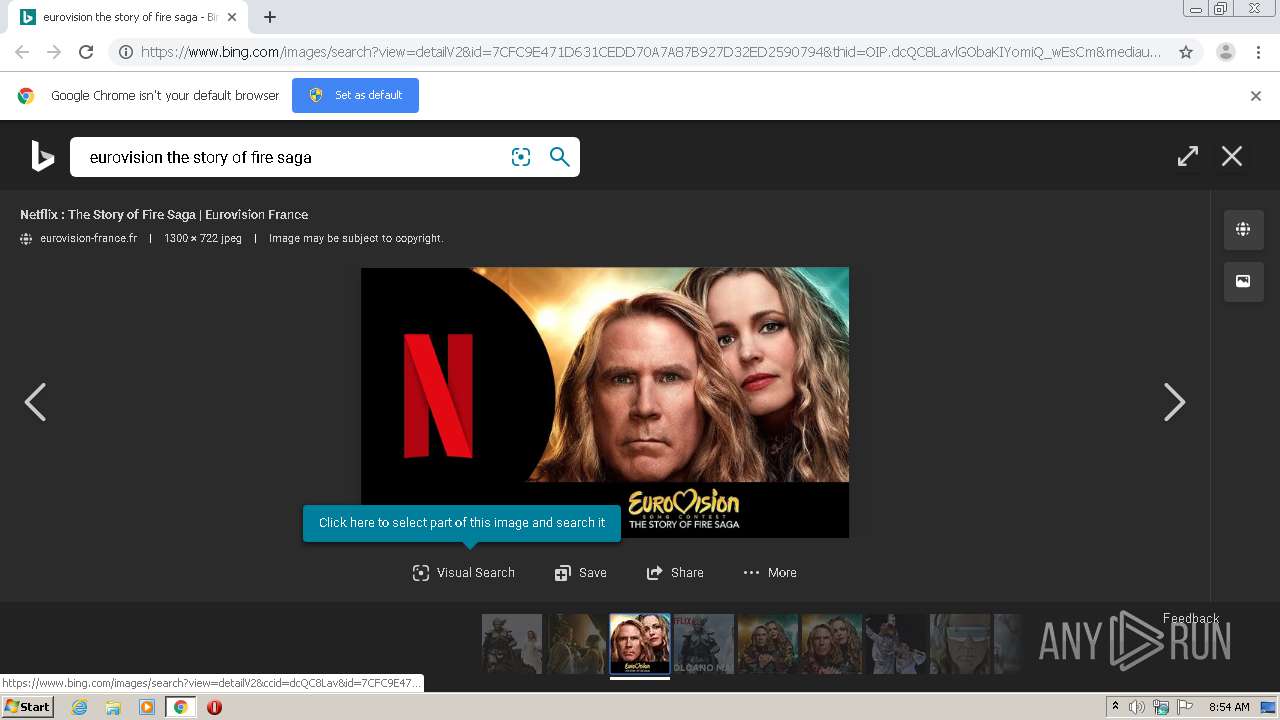The image size is (1280, 720).
Task: Show hidden system tray icons
Action: (x=1115, y=707)
